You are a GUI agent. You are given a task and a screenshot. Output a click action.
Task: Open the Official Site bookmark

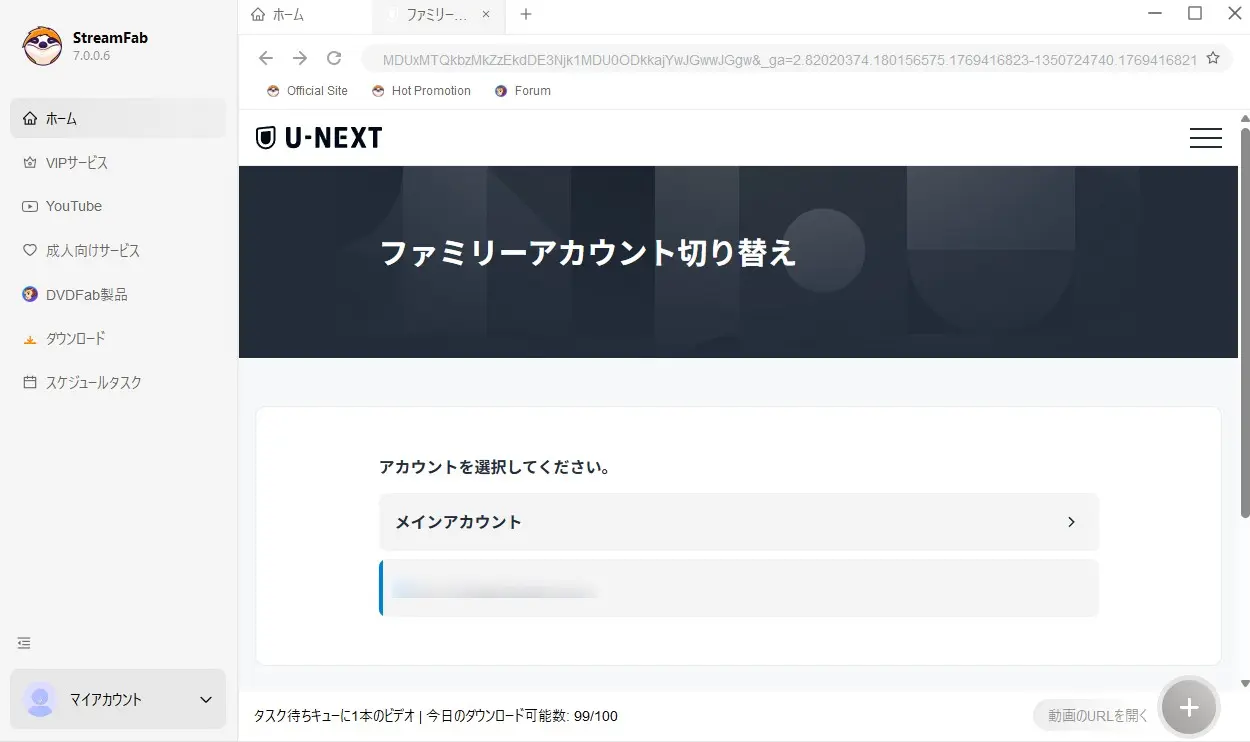click(x=307, y=91)
